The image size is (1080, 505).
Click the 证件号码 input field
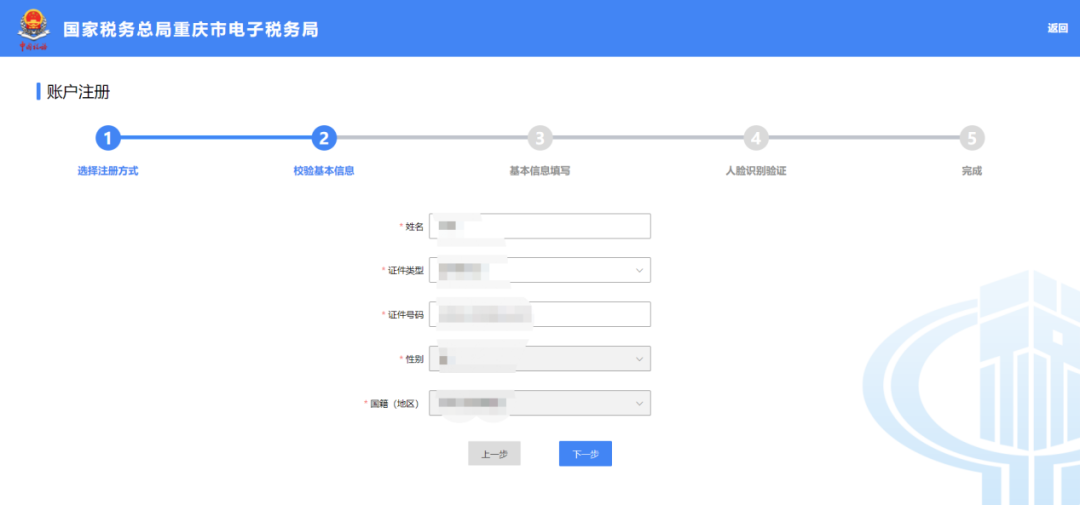pos(540,314)
